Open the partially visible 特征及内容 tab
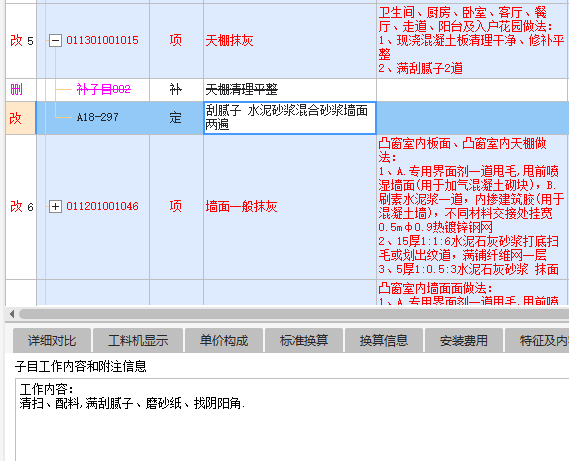Image resolution: width=569 pixels, height=461 pixels. pos(537,340)
